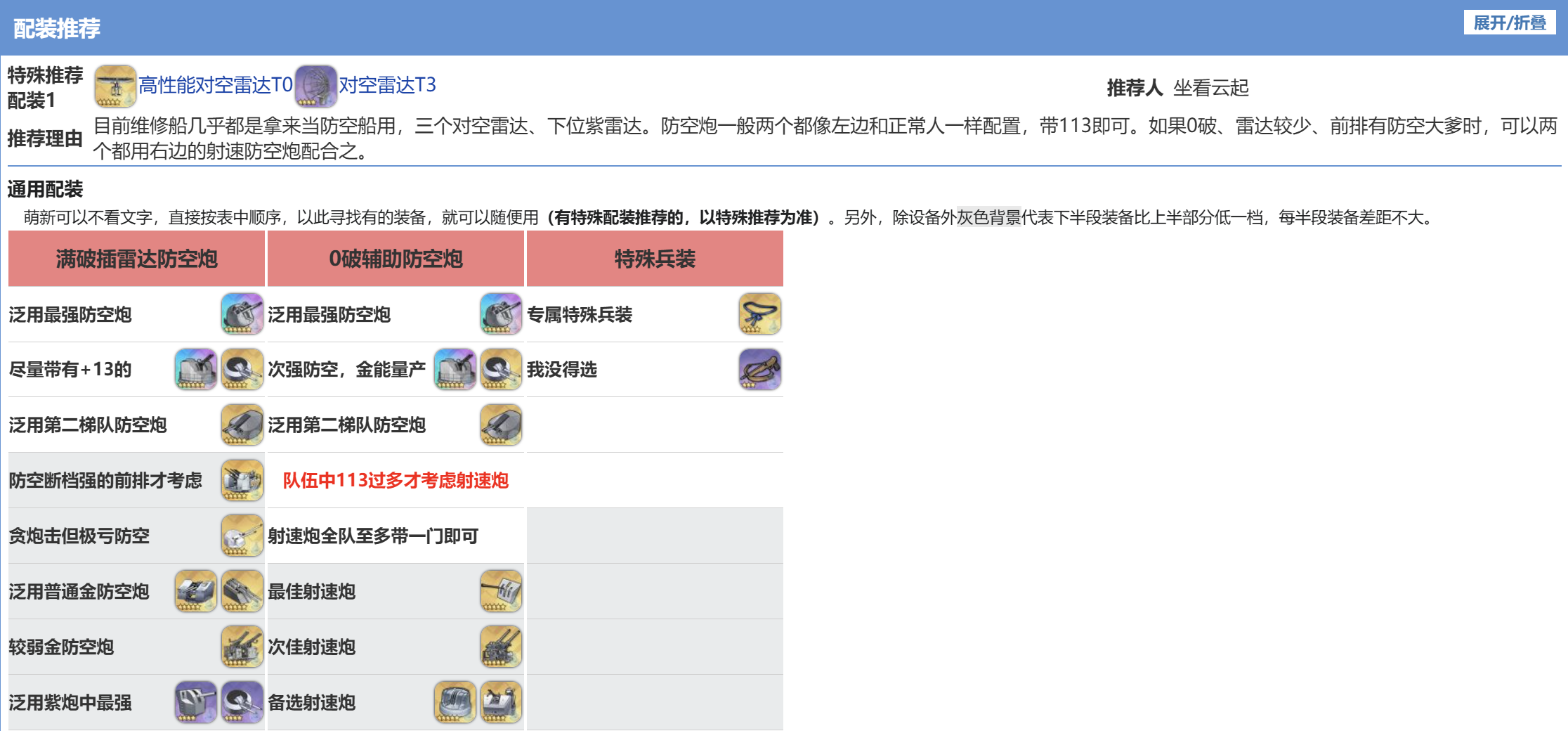Click the 满破插雷达防空炮 column header

pos(136,259)
